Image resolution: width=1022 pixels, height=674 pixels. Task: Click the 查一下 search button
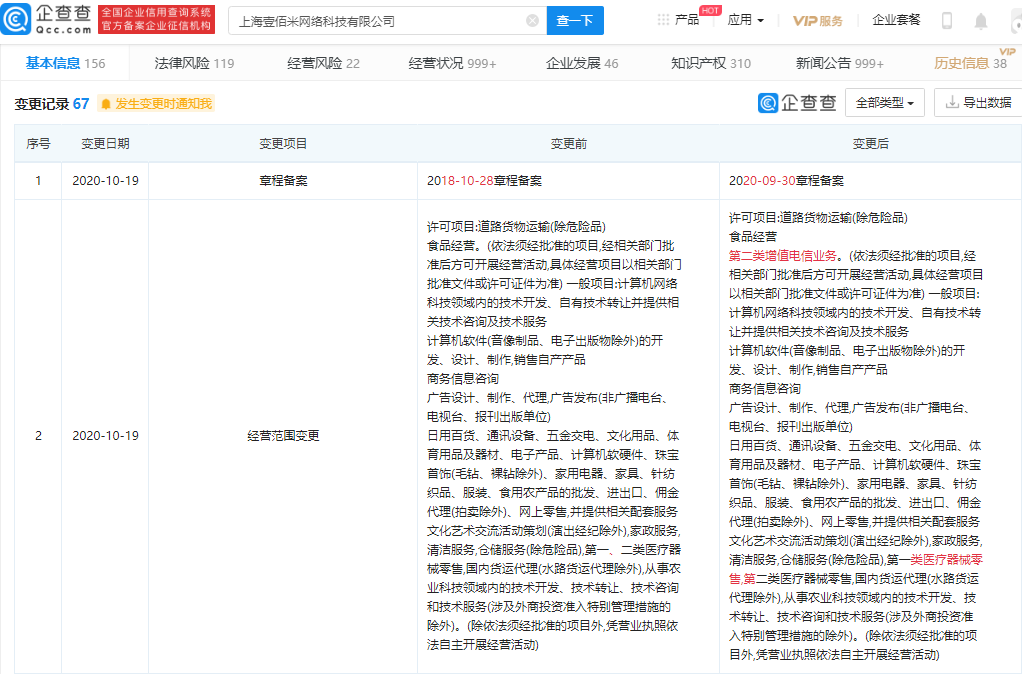[575, 21]
